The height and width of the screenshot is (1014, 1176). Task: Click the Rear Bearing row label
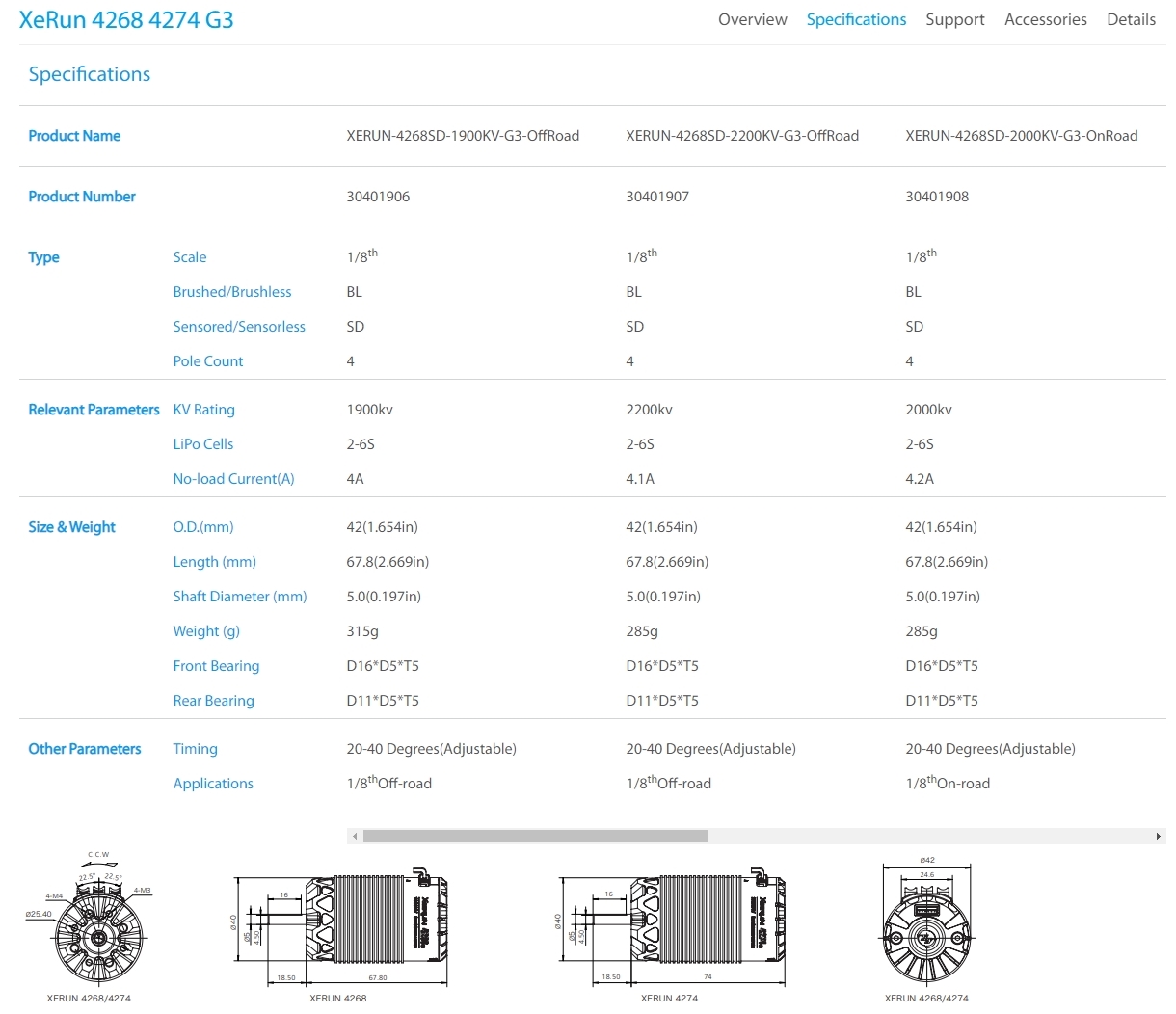pos(214,701)
